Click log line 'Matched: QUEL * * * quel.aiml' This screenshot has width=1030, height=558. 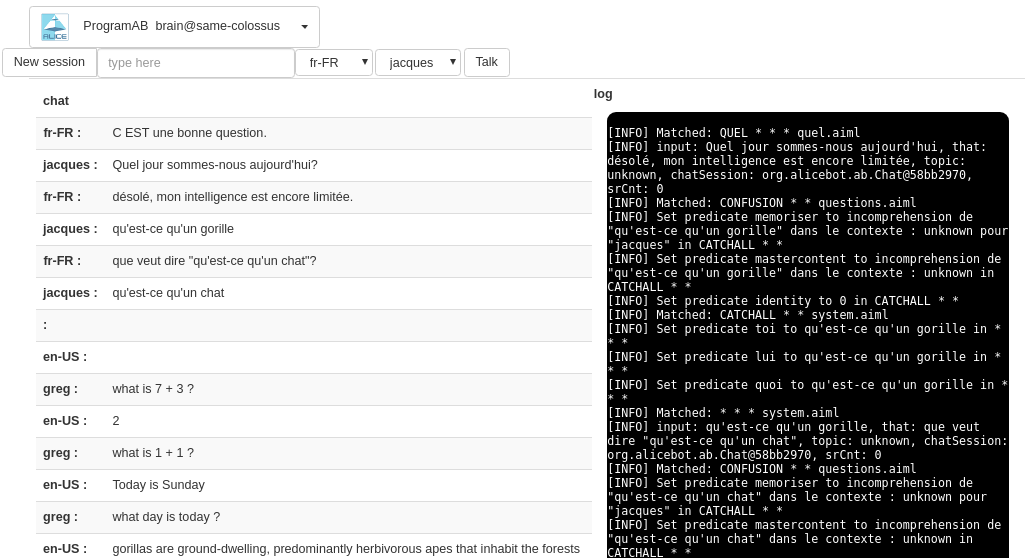734,133
